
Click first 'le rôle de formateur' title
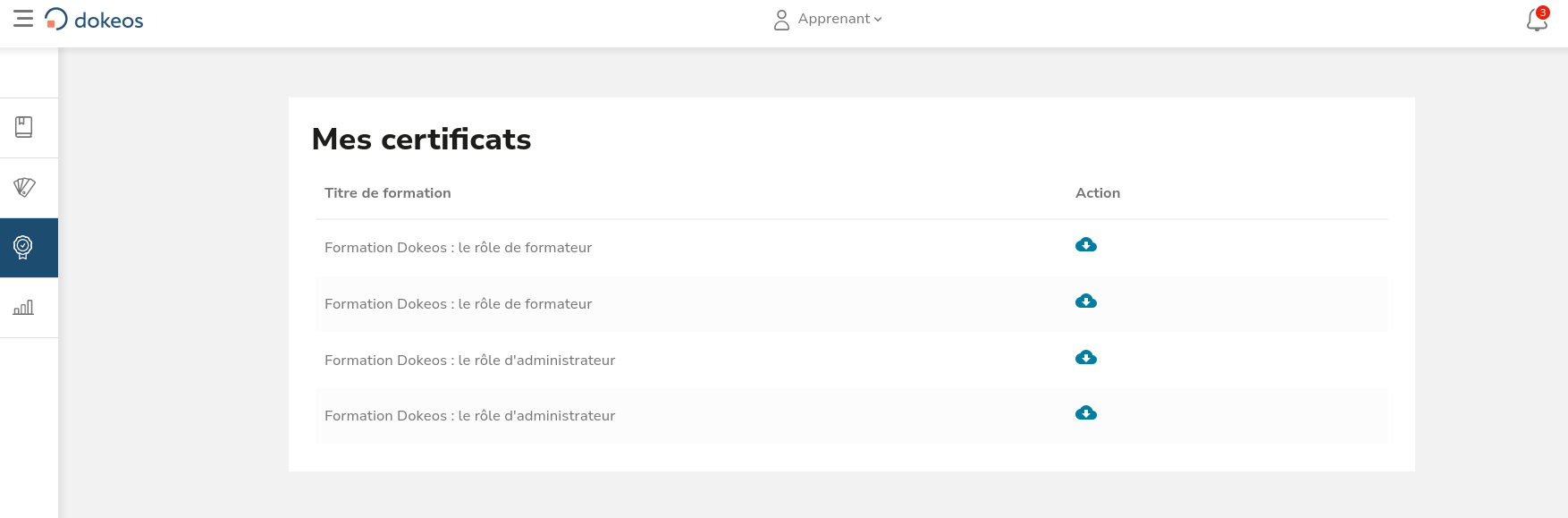click(458, 248)
